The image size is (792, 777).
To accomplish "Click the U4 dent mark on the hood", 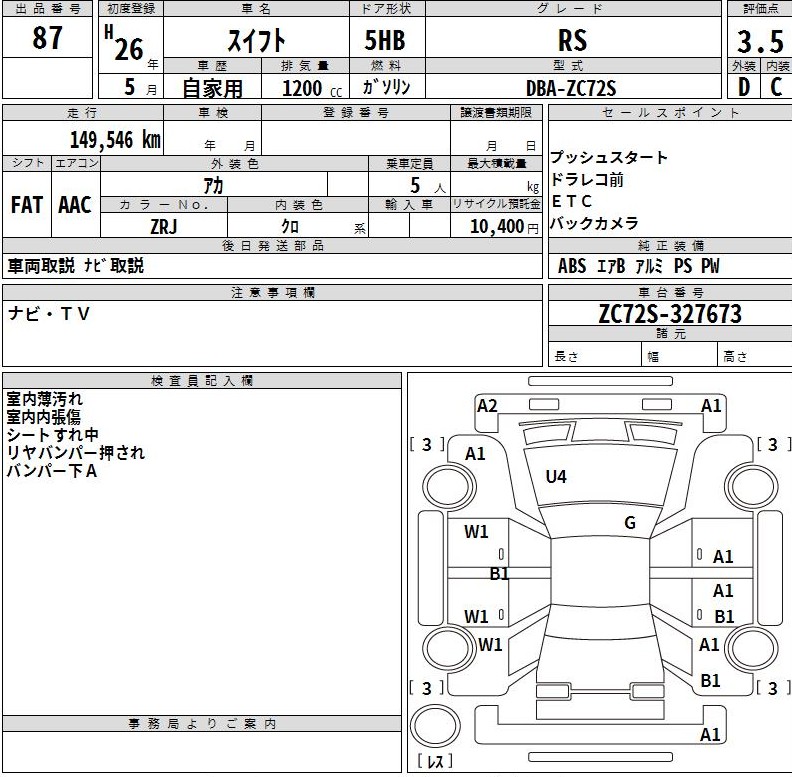I will (x=556, y=476).
